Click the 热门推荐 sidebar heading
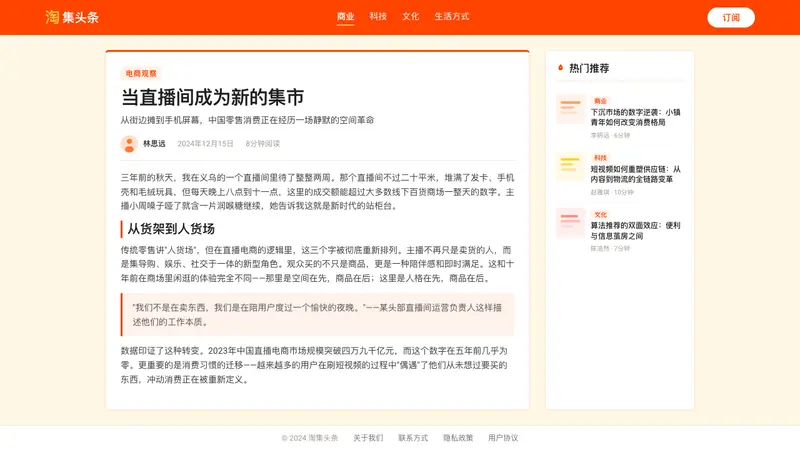 pos(589,68)
